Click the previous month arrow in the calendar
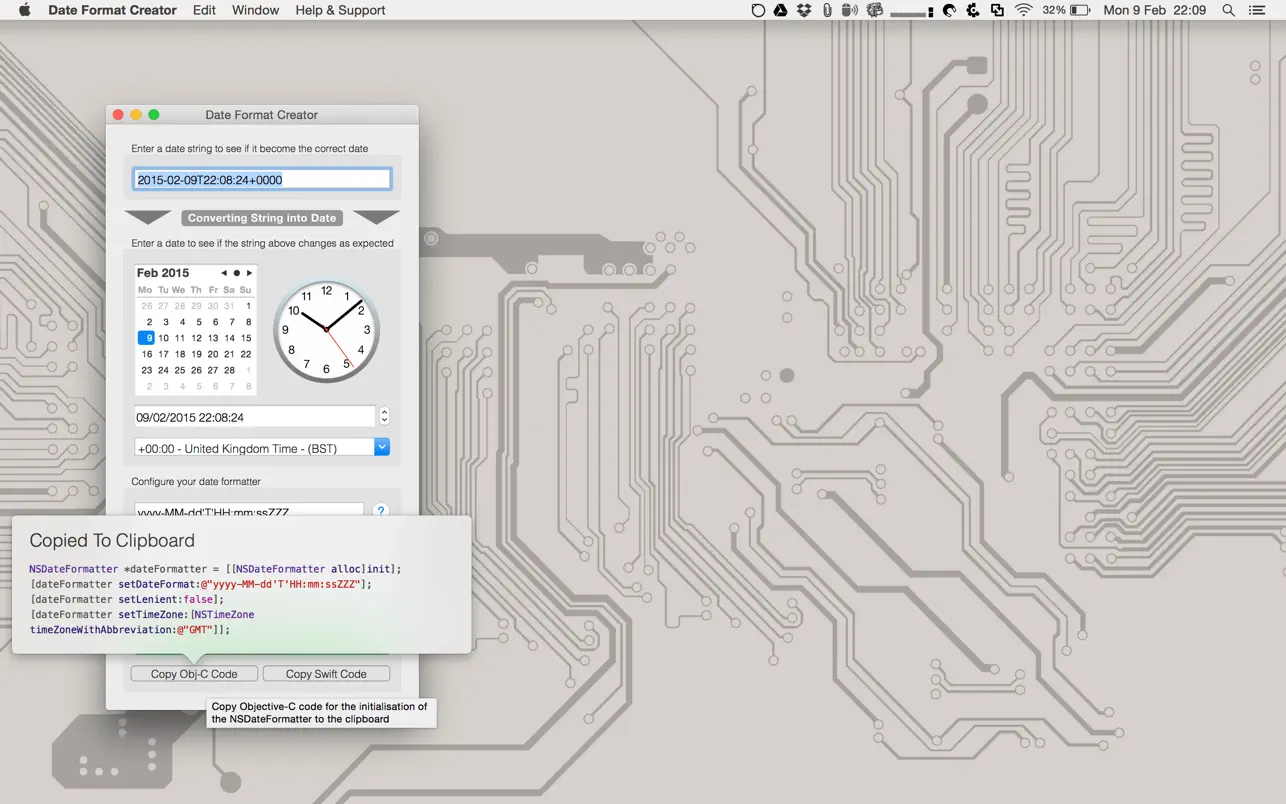The height and width of the screenshot is (804, 1286). pyautogui.click(x=224, y=272)
